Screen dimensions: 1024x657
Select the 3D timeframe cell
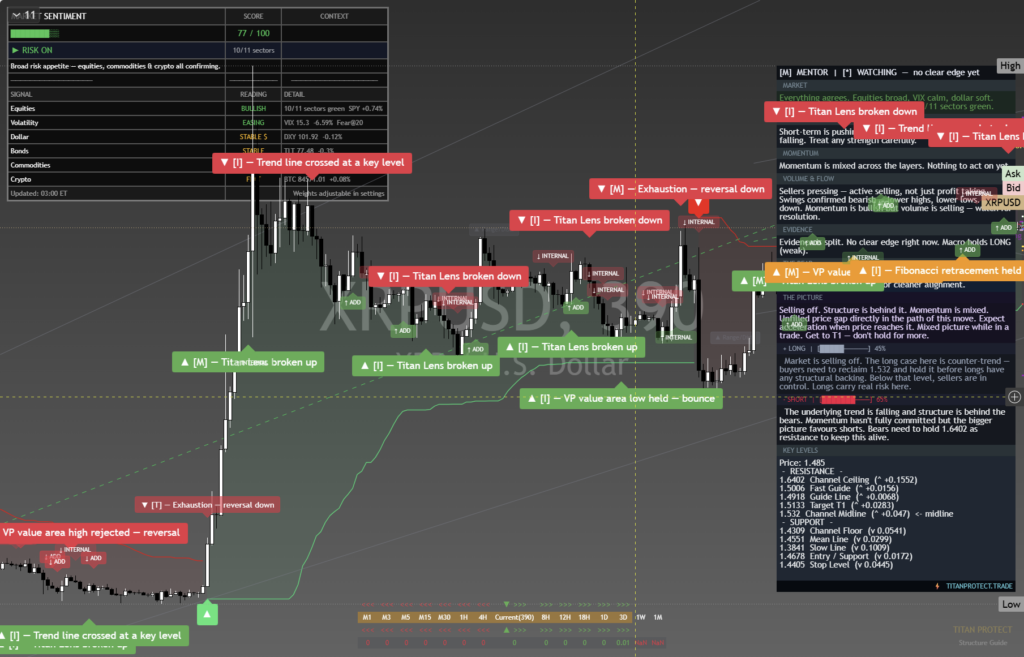[x=623, y=617]
